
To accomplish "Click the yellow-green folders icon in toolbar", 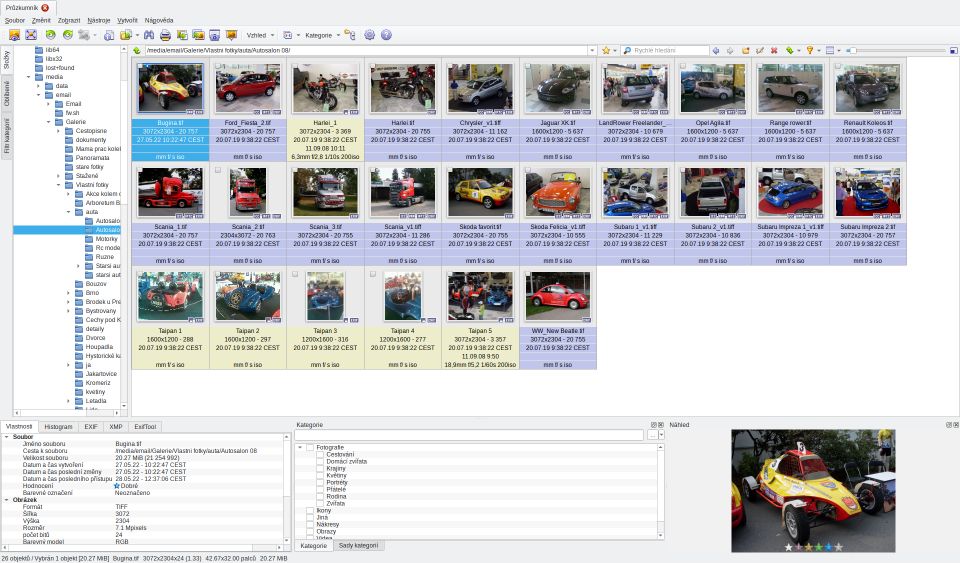I will (x=126, y=35).
